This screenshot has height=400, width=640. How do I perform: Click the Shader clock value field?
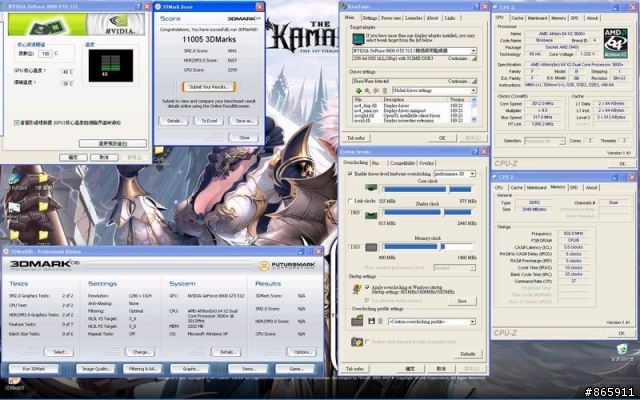(354, 212)
